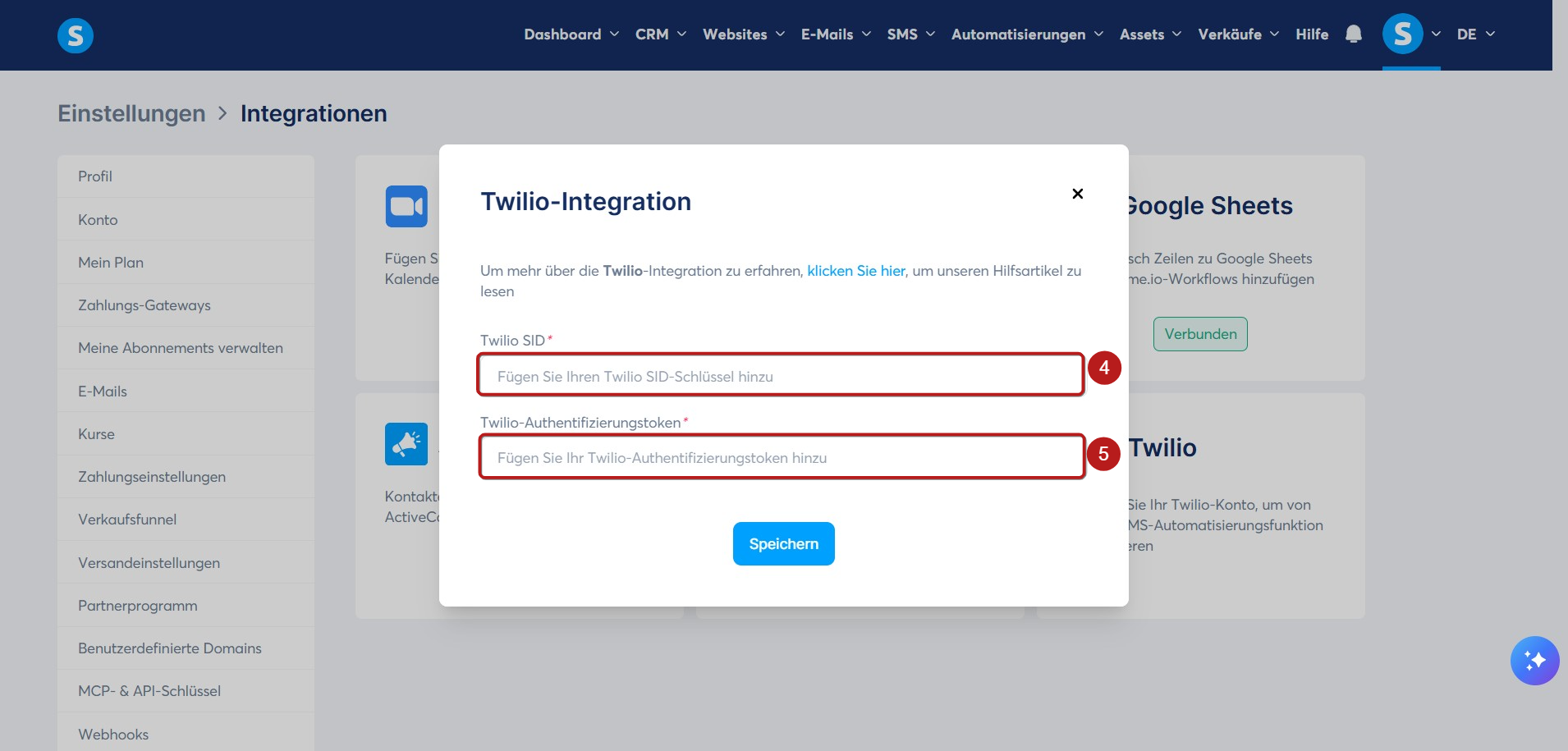Open Zahlungs-Gateways settings

(186, 305)
